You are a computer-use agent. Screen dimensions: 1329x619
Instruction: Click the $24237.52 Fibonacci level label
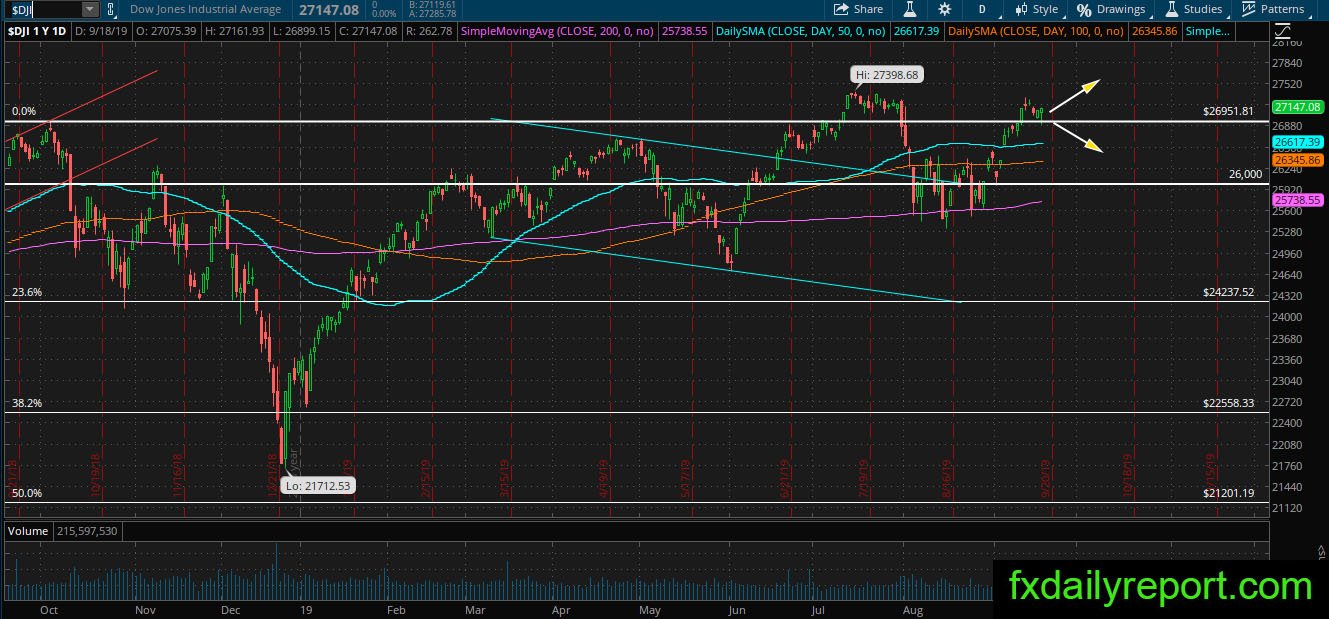[x=1228, y=292]
